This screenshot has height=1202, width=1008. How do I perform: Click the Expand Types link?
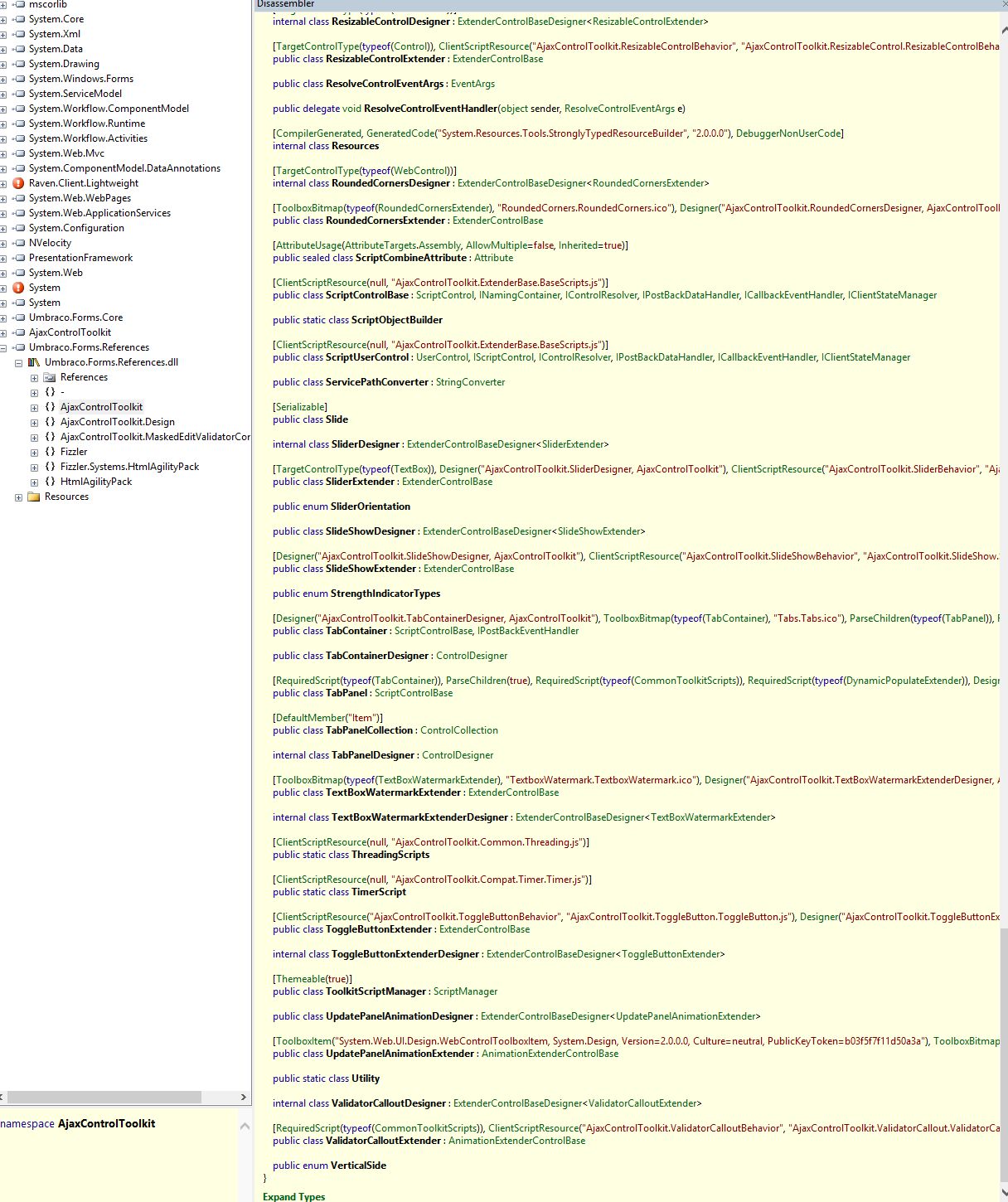[x=293, y=1196]
